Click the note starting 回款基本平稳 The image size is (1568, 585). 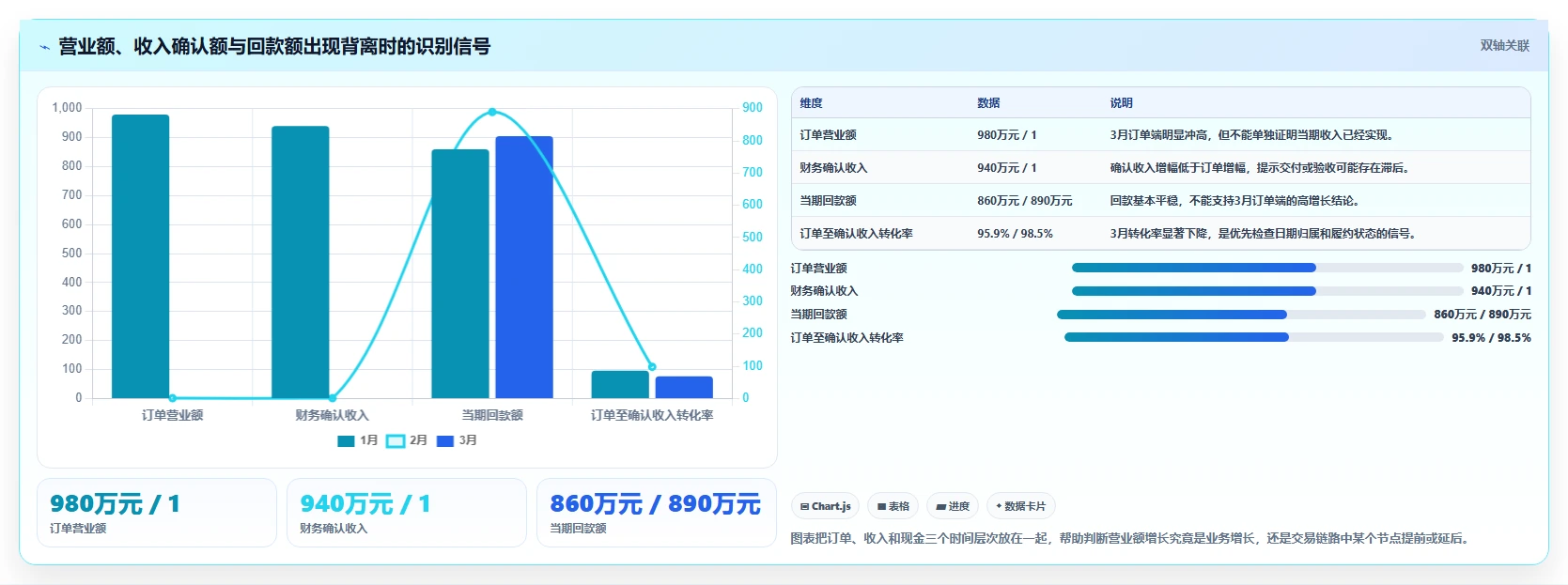[x=1236, y=201]
